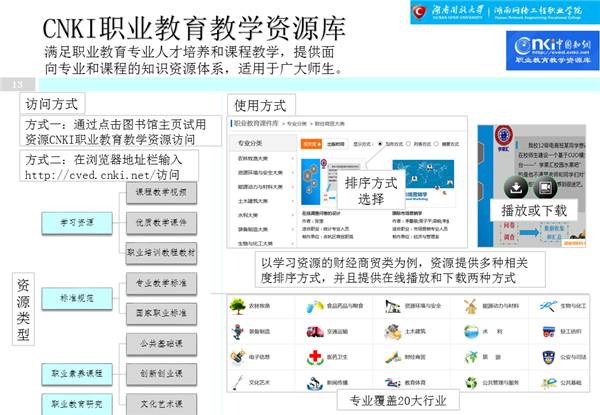
Task: Click the currently selected display mode radio
Action: pos(380,144)
